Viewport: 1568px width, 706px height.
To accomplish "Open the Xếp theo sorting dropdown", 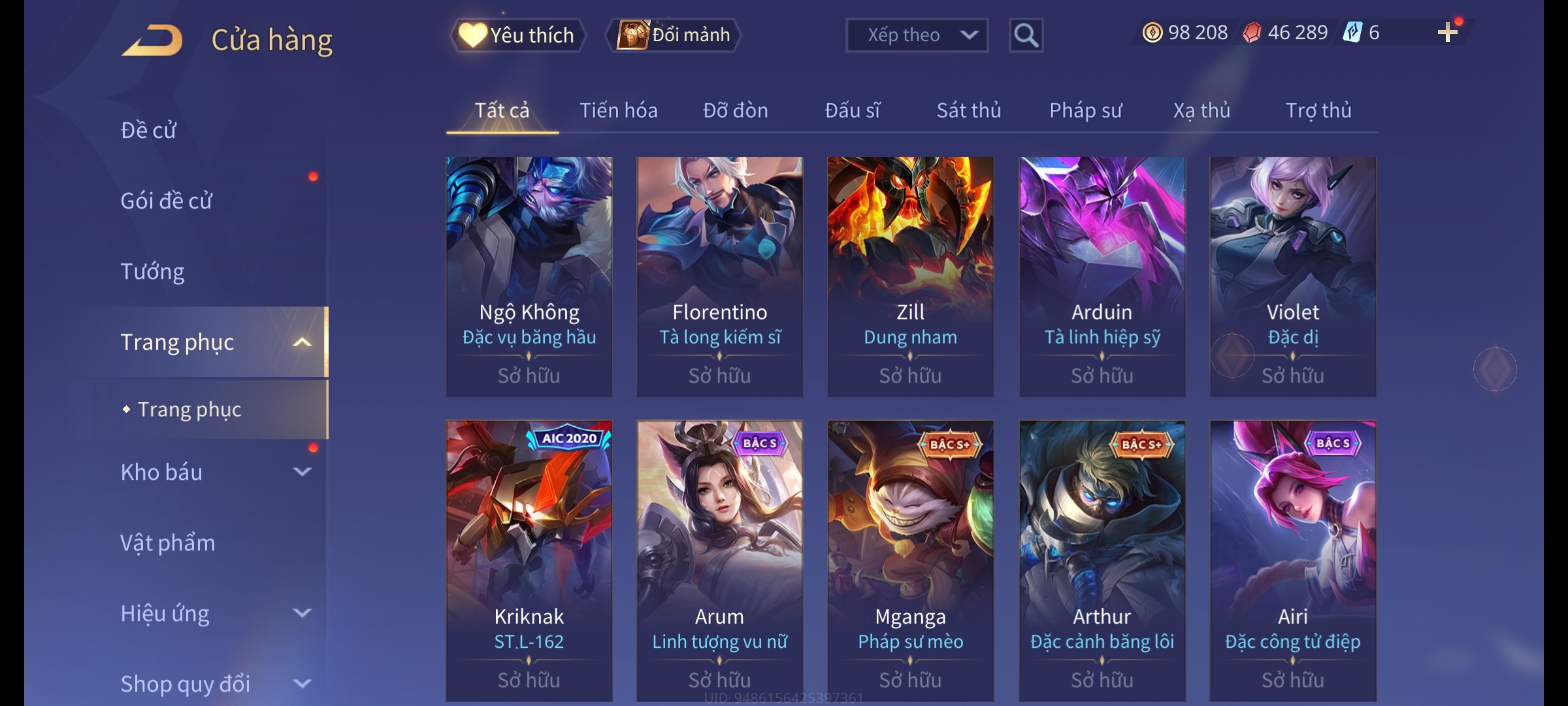I will click(x=917, y=35).
